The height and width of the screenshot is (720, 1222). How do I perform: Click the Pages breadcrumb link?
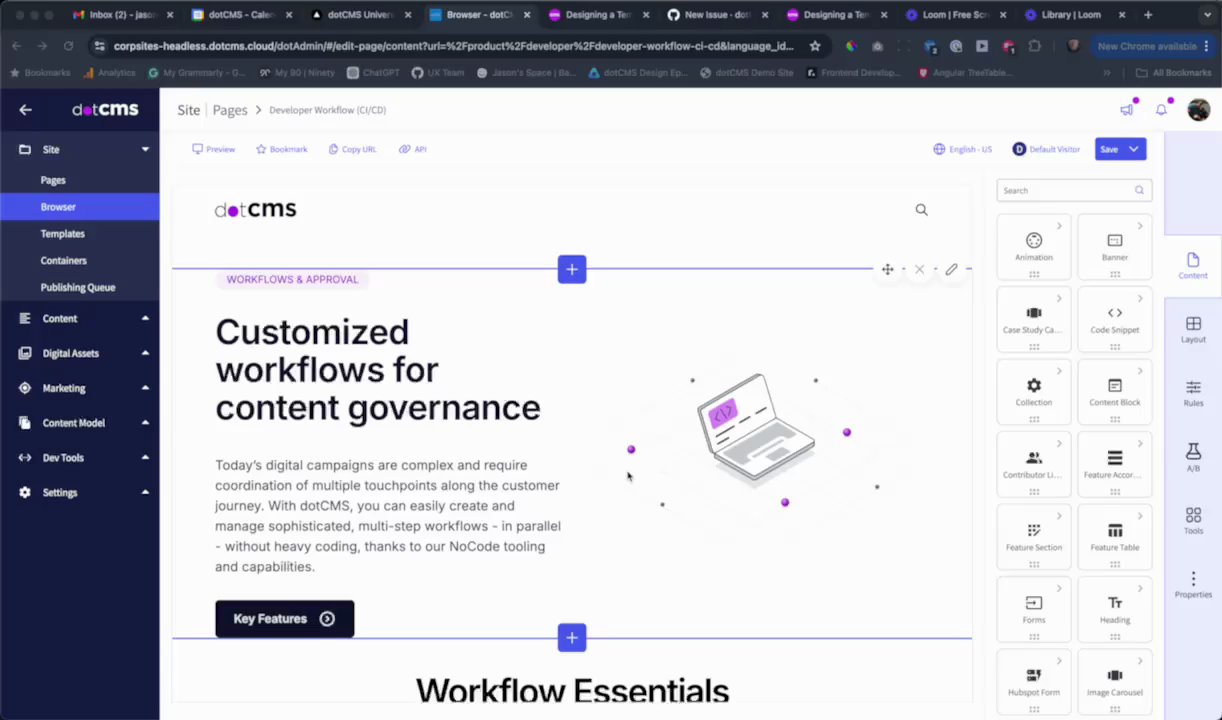(230, 110)
